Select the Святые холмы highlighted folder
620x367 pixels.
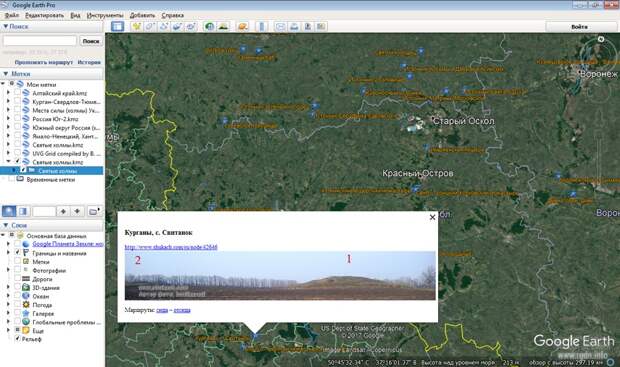pos(58,170)
